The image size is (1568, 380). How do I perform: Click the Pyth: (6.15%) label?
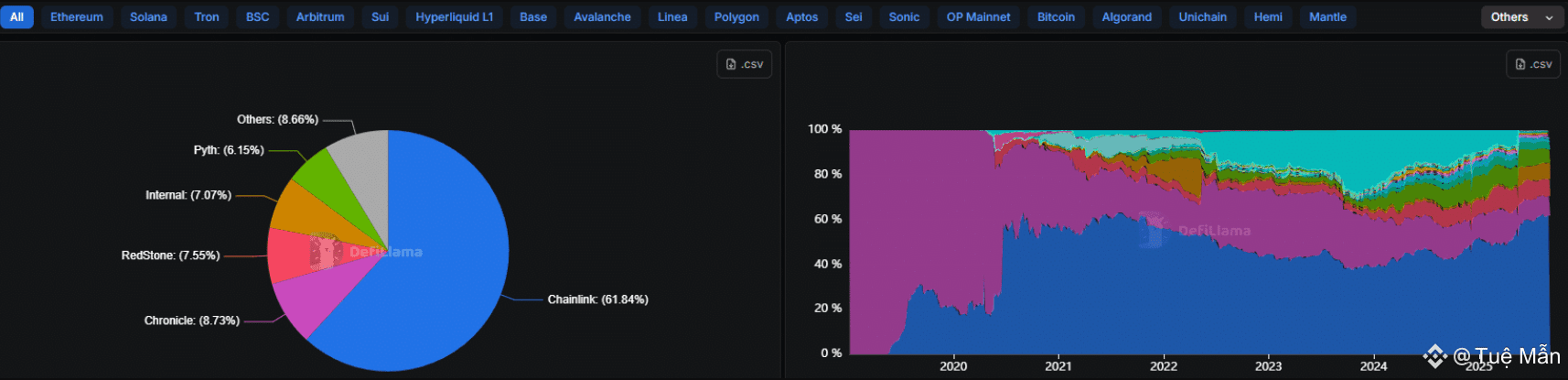pyautogui.click(x=229, y=150)
